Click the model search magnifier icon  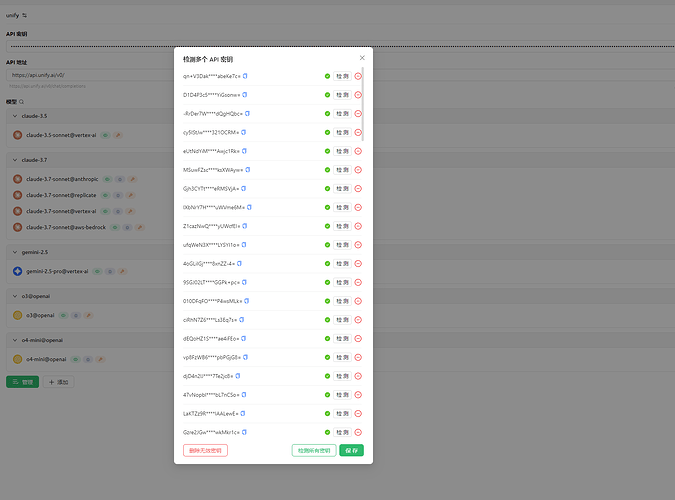pos(22,102)
